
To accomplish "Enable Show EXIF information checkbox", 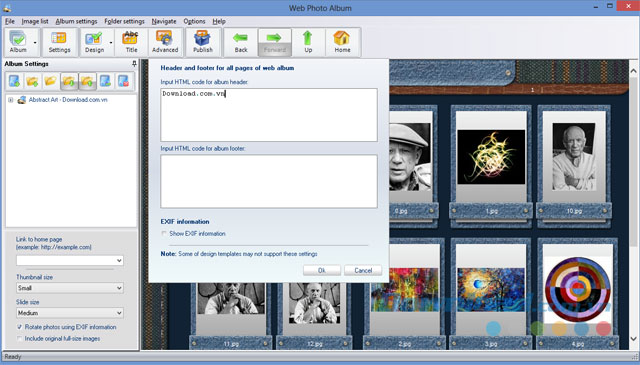I will click(164, 234).
